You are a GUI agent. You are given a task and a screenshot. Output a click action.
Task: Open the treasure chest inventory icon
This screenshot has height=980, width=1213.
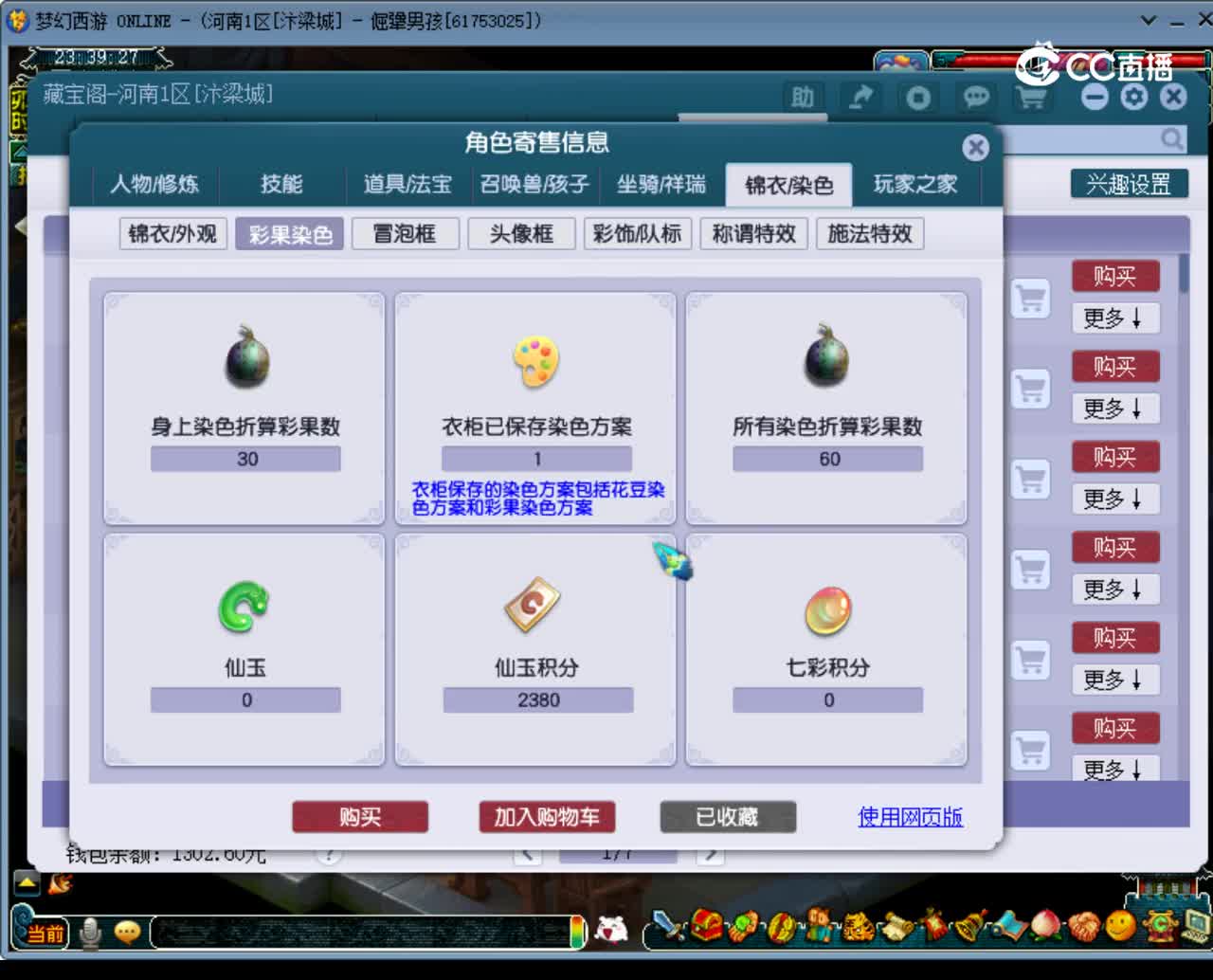pos(707,924)
